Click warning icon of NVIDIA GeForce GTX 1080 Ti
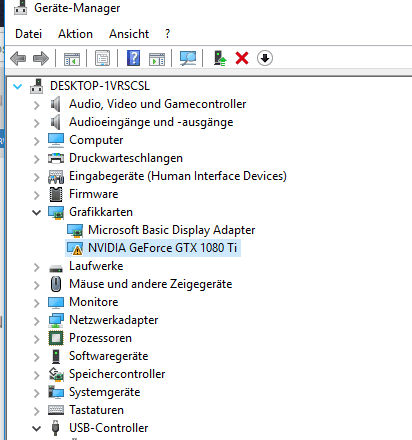Viewport: 412px width, 440px height. 75,249
